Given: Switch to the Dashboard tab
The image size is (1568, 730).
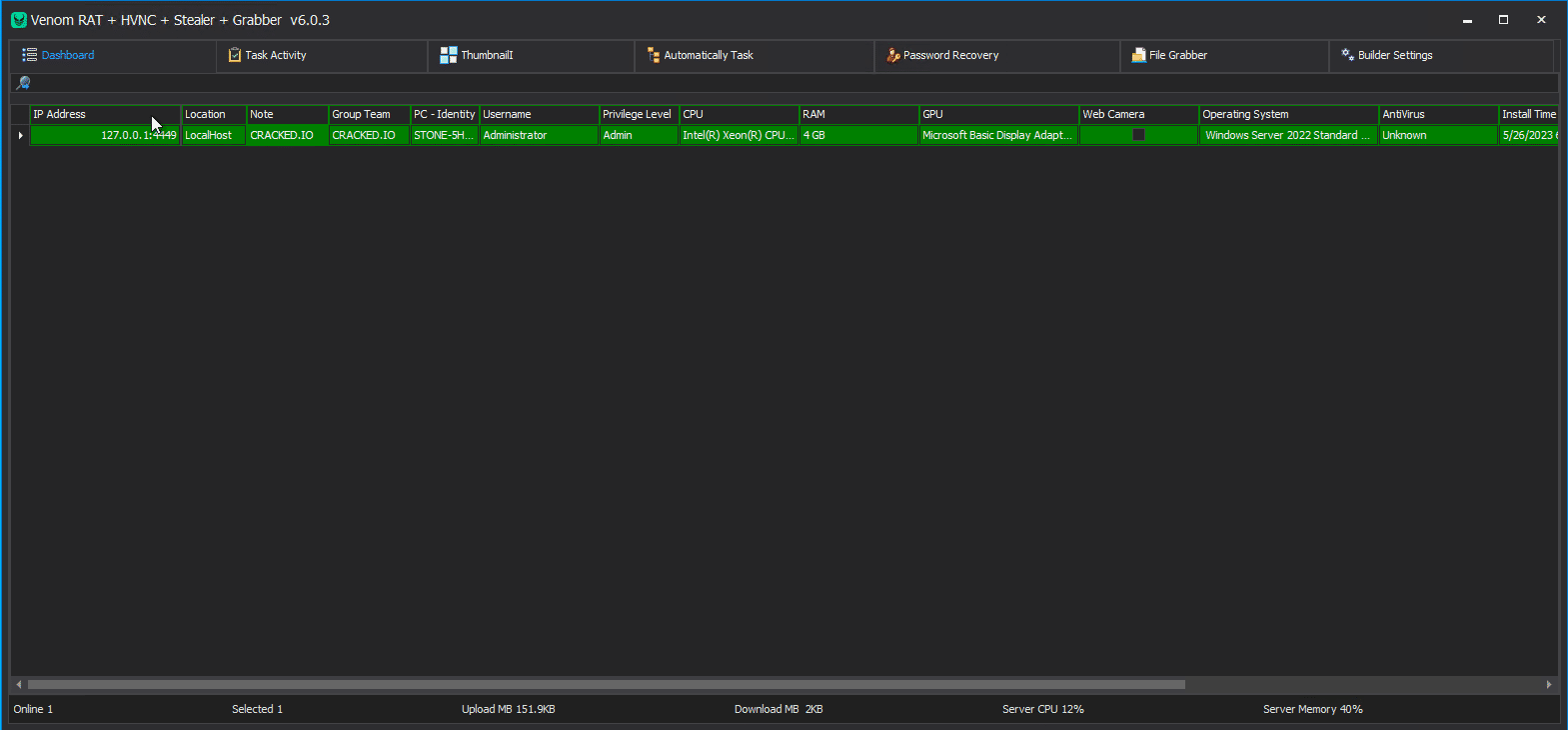Looking at the screenshot, I should pos(112,55).
